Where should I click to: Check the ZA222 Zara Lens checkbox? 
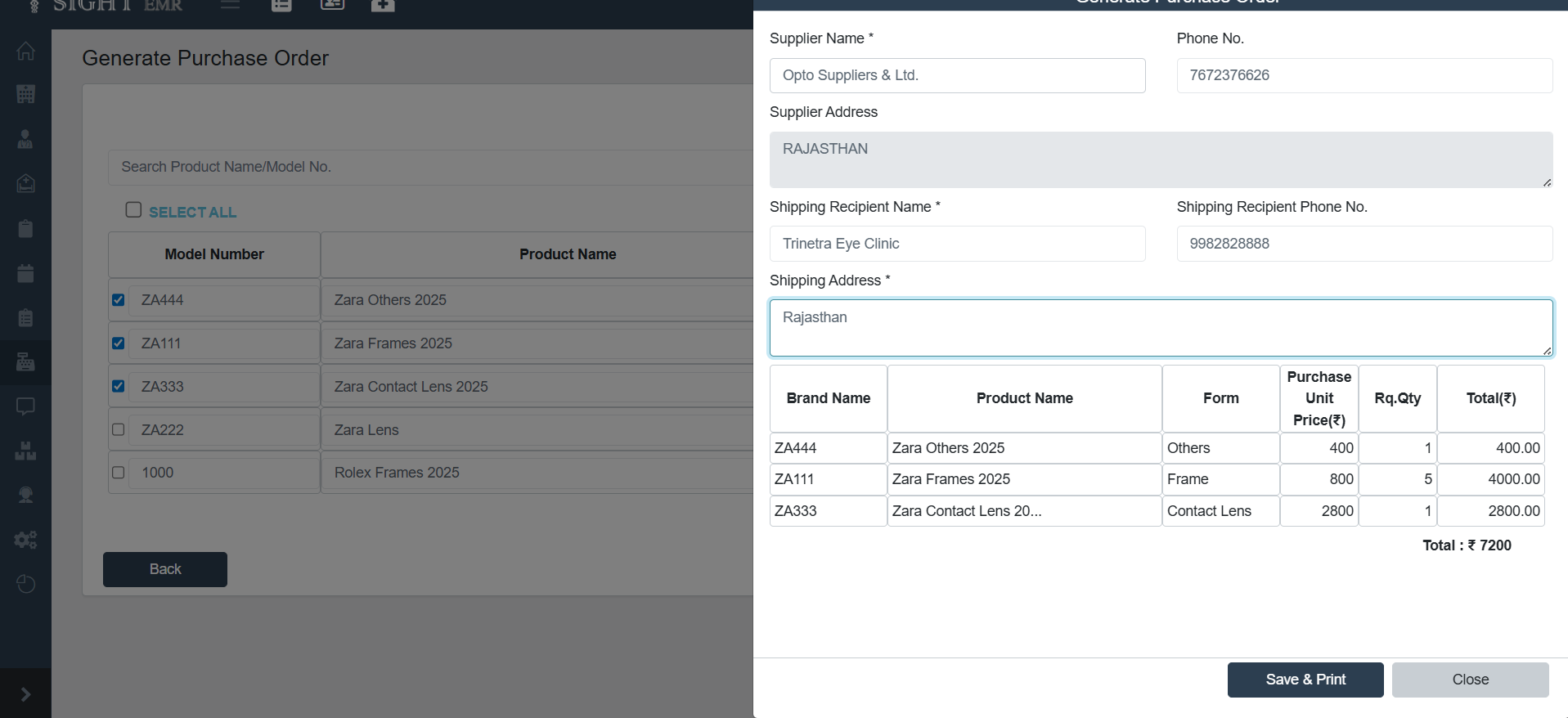pos(119,429)
